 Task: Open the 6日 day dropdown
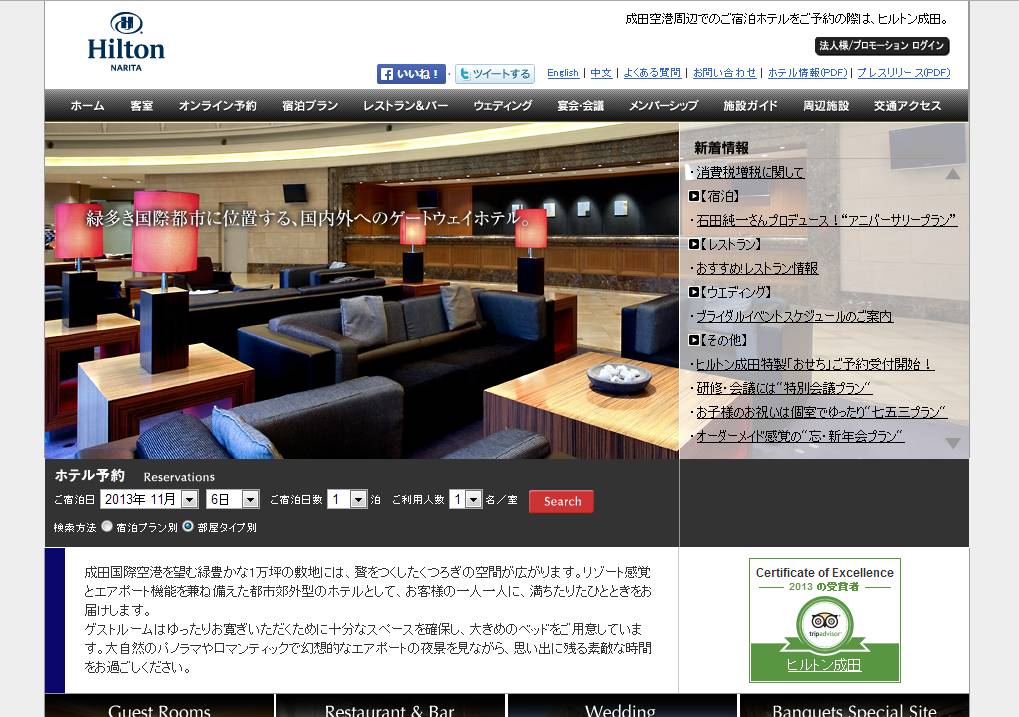(233, 499)
